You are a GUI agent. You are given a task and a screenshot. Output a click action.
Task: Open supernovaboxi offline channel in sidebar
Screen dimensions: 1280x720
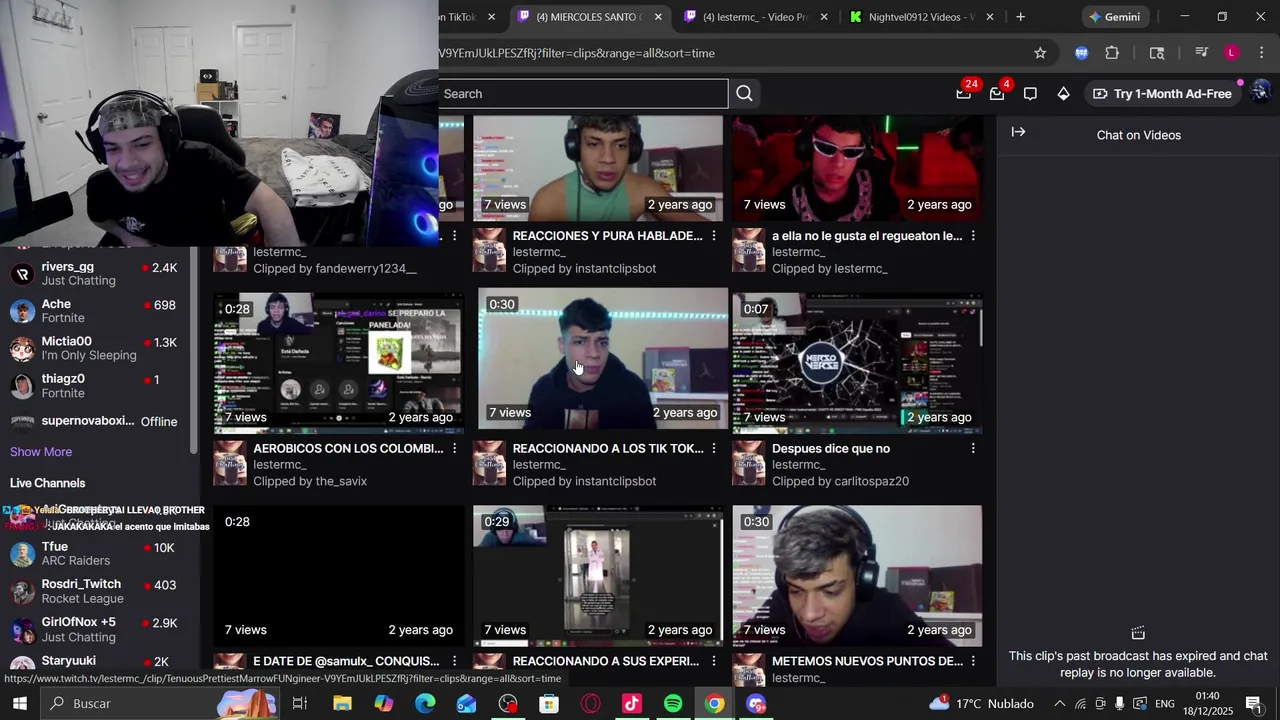95,421
